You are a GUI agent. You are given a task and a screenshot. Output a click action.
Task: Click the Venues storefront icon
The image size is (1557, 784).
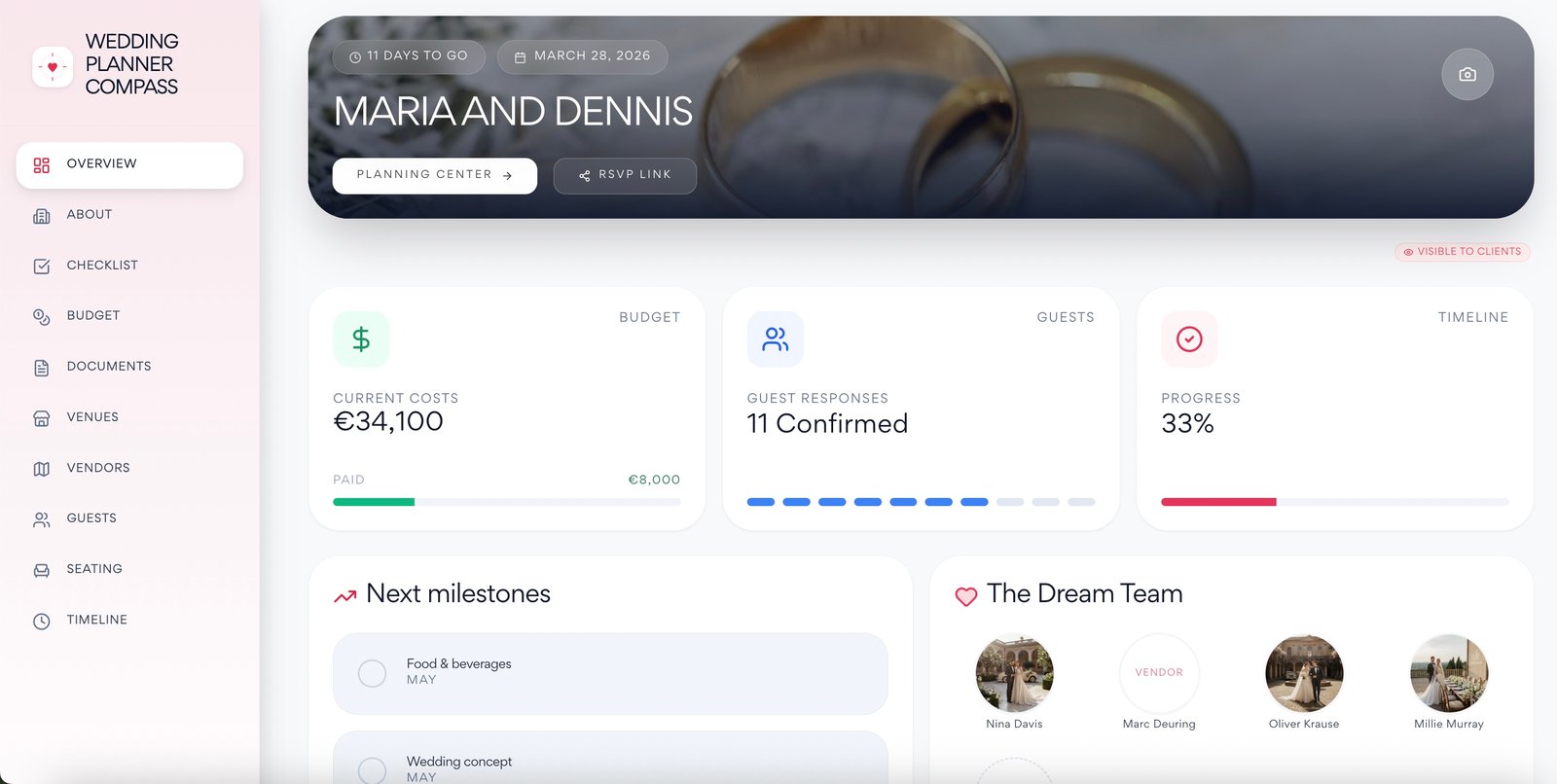point(41,418)
